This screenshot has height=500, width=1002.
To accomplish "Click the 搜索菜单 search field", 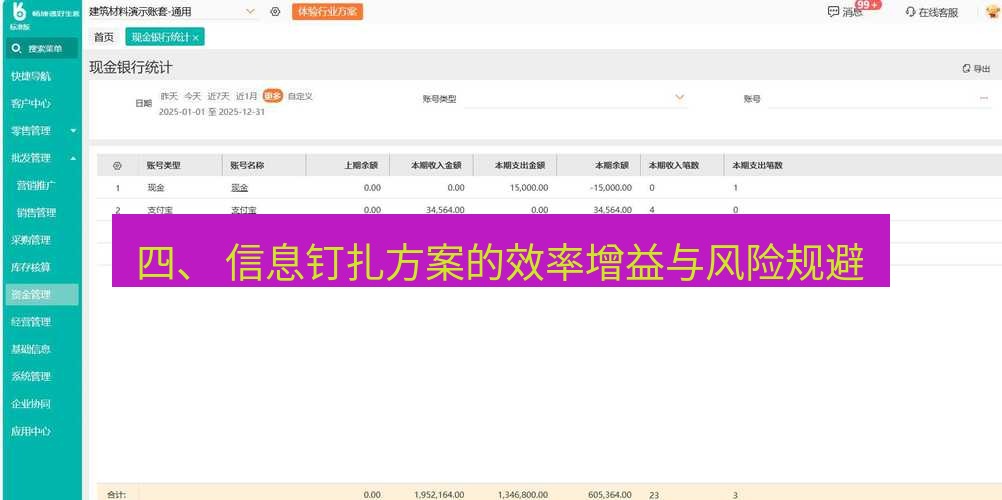I will click(x=42, y=49).
